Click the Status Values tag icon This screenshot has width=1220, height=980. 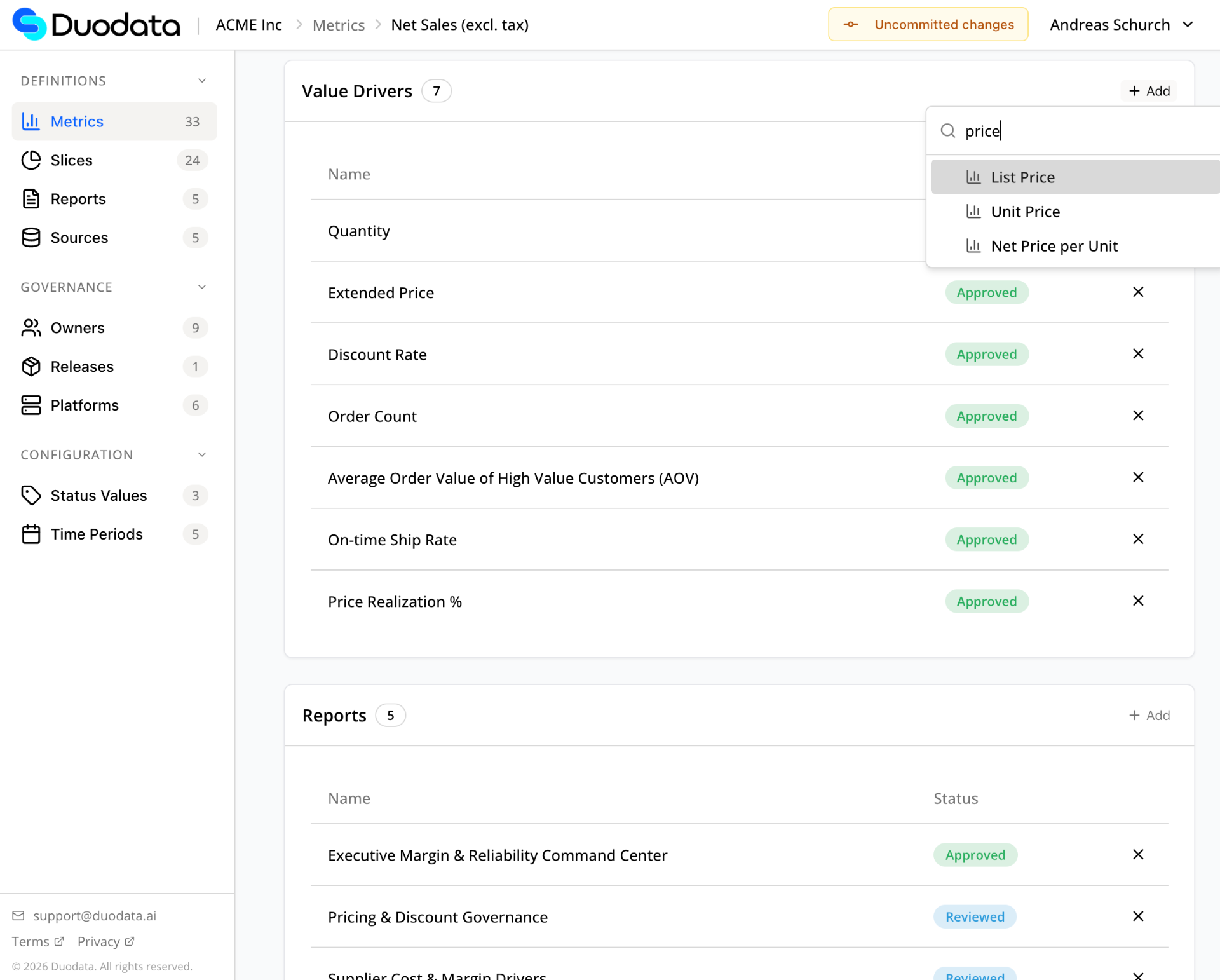coord(30,496)
